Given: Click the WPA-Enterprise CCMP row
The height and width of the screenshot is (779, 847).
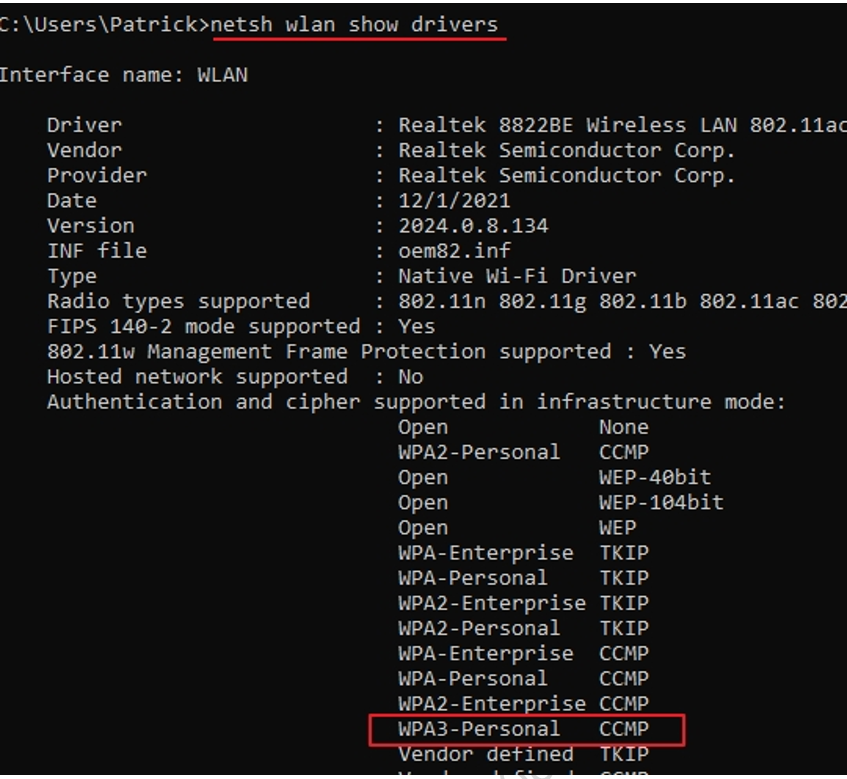Looking at the screenshot, I should coord(523,654).
